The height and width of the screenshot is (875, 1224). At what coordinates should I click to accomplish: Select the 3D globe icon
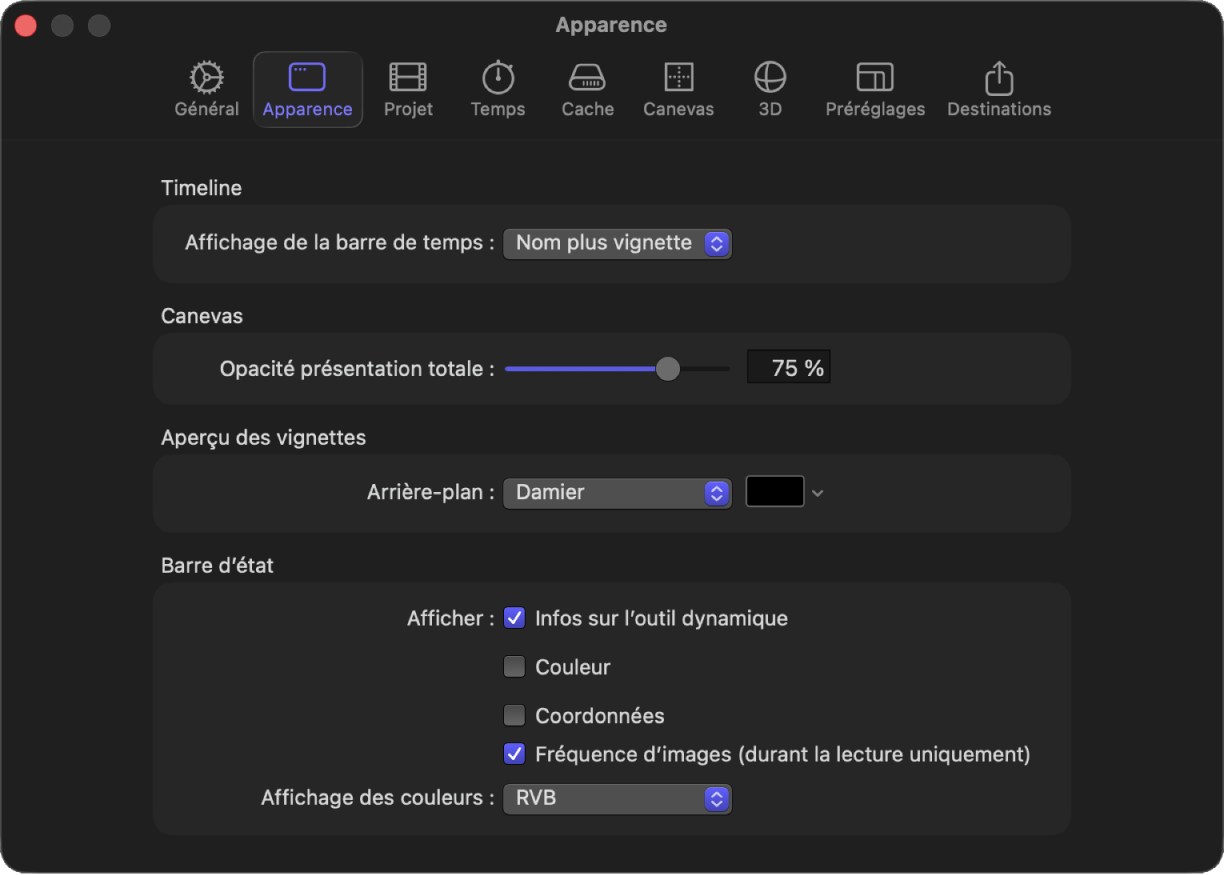pyautogui.click(x=770, y=77)
